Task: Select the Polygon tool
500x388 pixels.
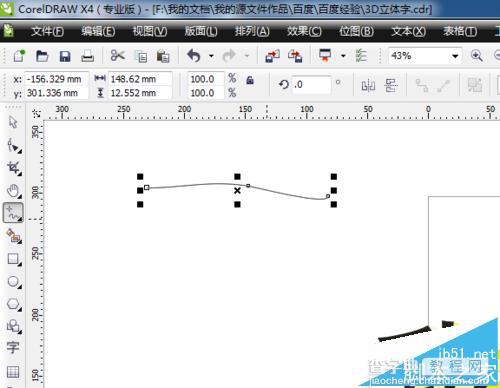Action: [14, 304]
